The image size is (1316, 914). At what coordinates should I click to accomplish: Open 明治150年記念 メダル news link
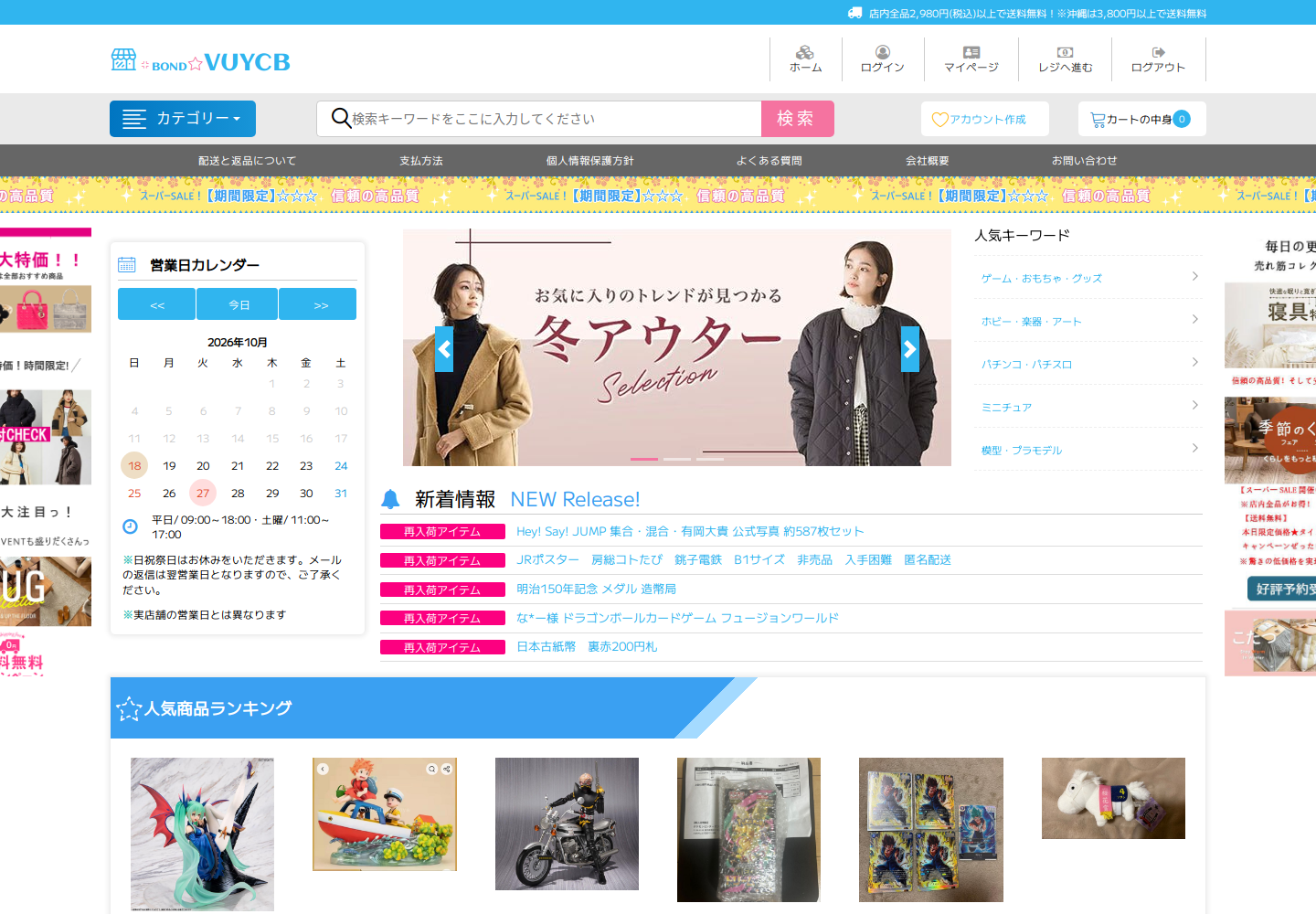click(x=597, y=589)
